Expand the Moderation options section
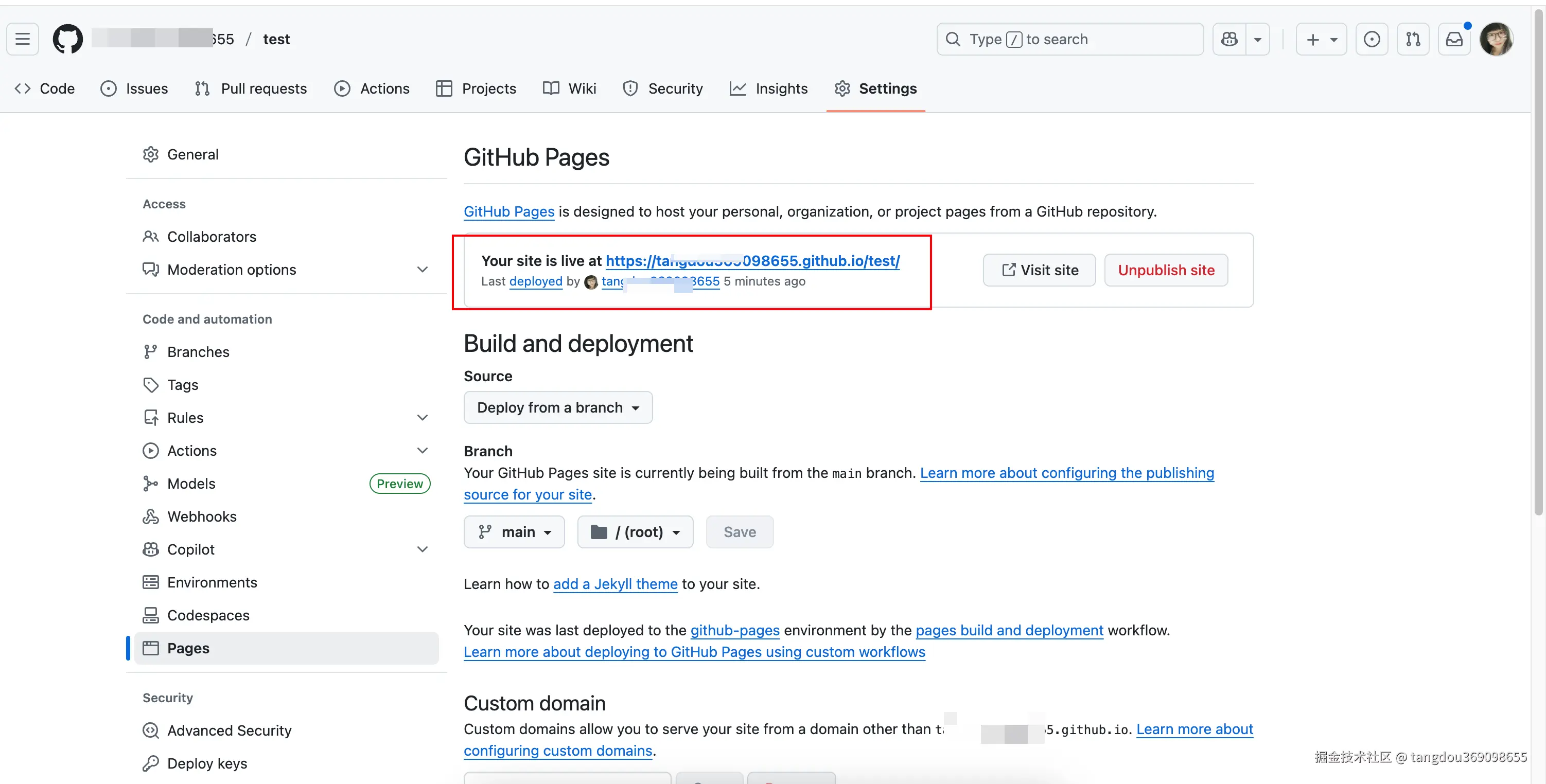Screen dimensions: 1546x784 [x=422, y=270]
